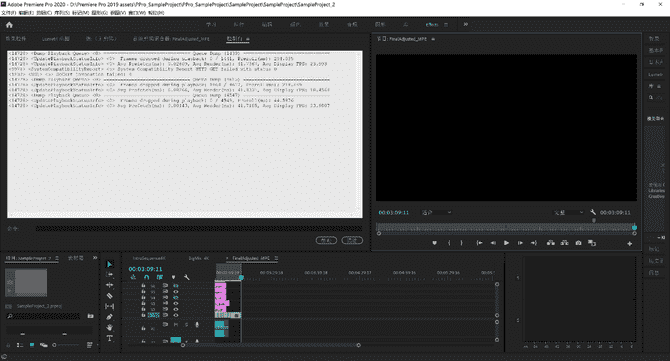Screen dimensions: 670x361
Task: Click Mark Out button in Program Monitor
Action: pyautogui.click(x=461, y=243)
